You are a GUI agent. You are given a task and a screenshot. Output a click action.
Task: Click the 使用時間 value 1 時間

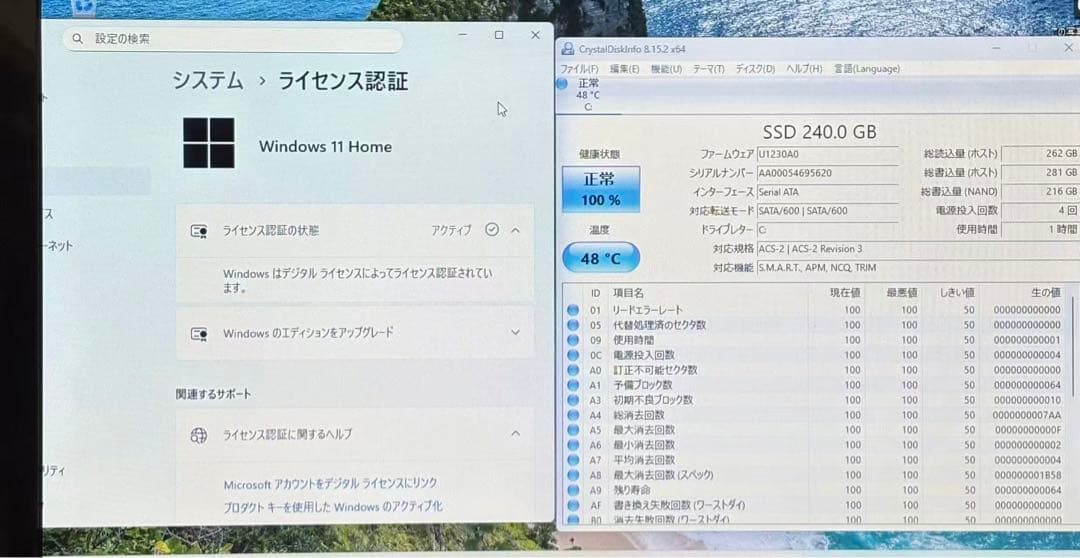pyautogui.click(x=1040, y=229)
